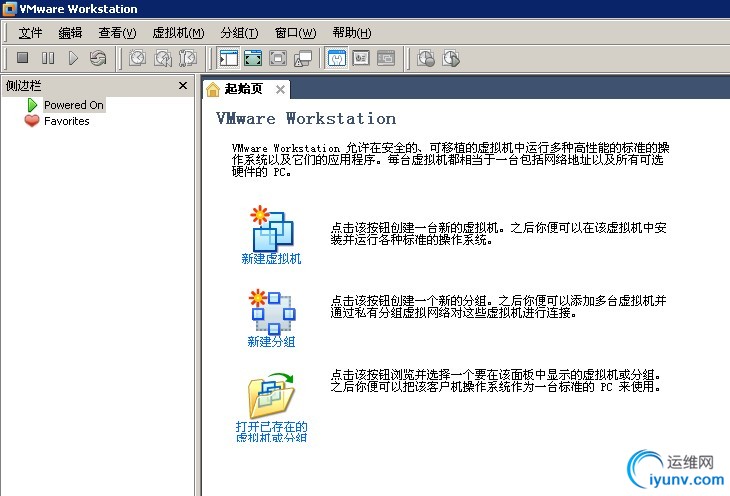Viewport: 730px width, 496px height.
Task: Click the 侧边栏 panel title
Action: pos(23,86)
